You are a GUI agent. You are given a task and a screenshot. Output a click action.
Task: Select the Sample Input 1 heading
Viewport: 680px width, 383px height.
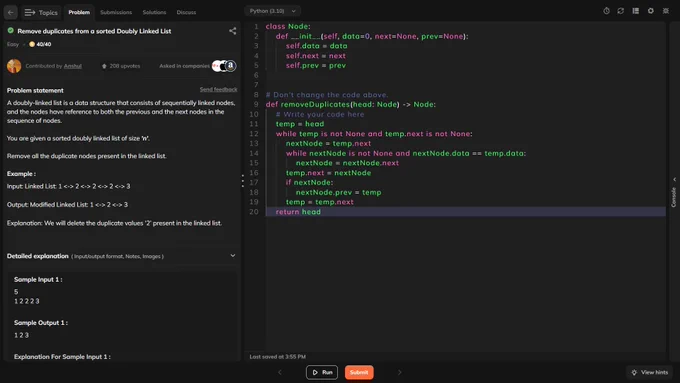pyautogui.click(x=38, y=279)
